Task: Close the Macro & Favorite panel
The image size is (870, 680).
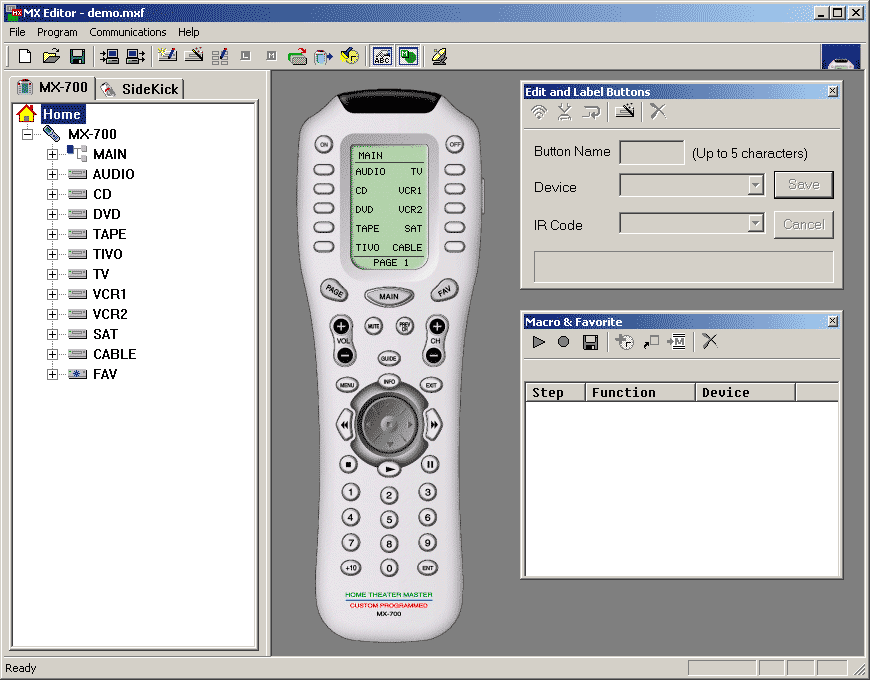Action: click(832, 321)
